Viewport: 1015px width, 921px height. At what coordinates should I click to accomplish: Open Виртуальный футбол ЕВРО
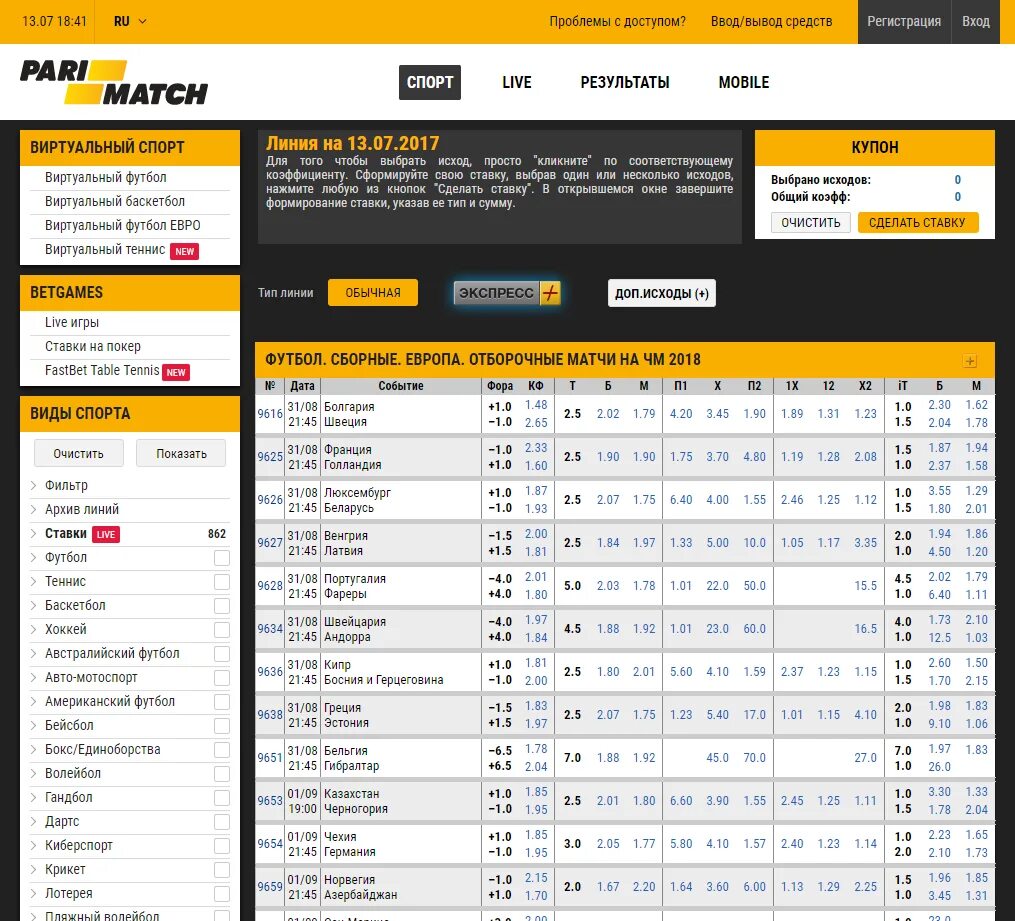[x=122, y=225]
